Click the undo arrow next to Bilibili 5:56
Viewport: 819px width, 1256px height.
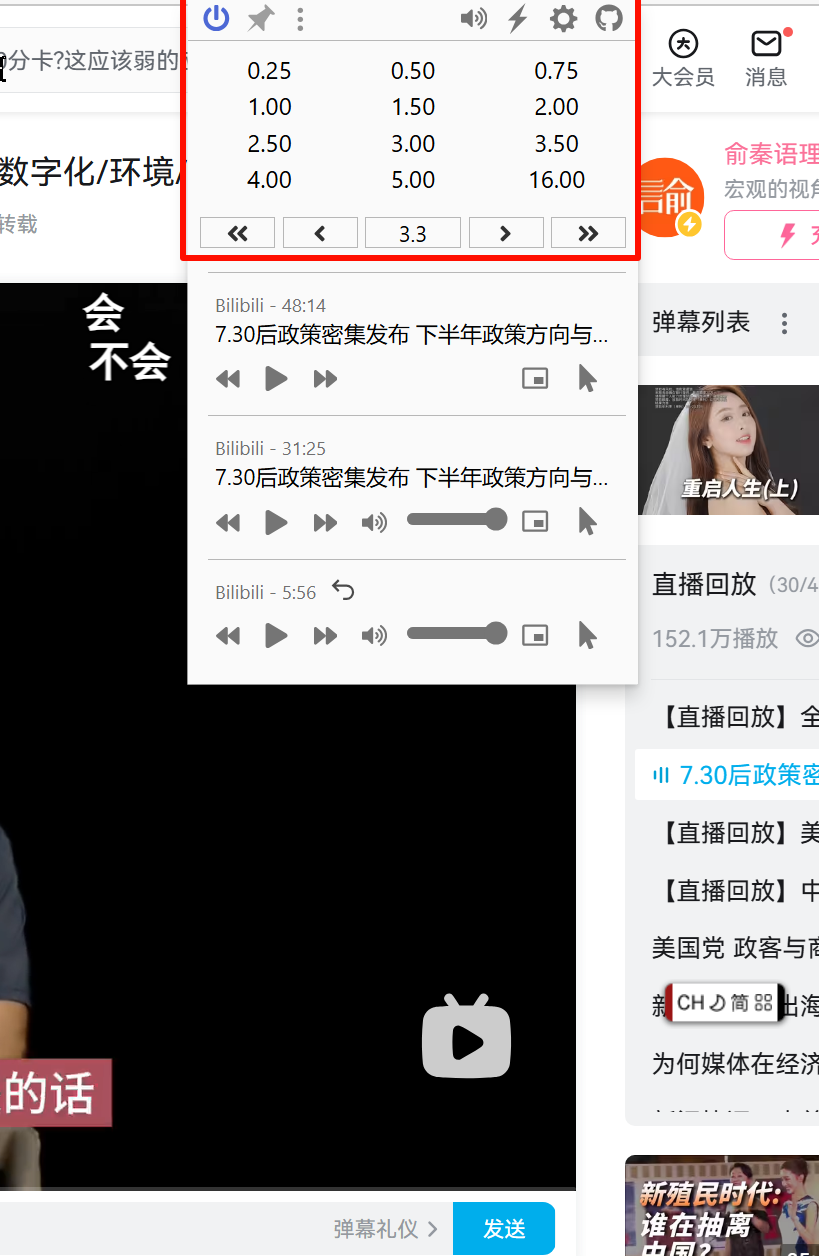343,591
